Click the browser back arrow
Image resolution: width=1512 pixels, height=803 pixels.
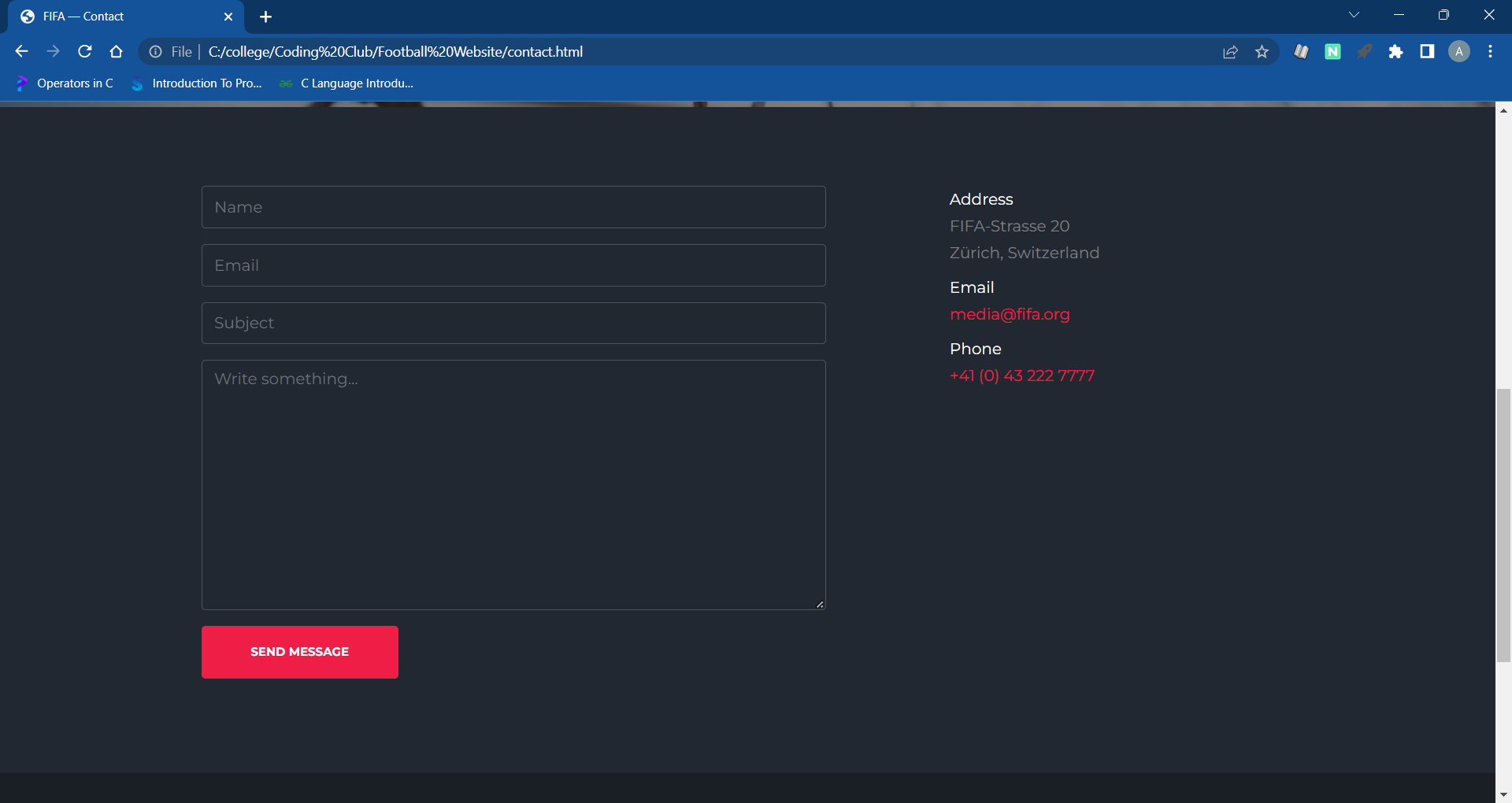pos(20,51)
